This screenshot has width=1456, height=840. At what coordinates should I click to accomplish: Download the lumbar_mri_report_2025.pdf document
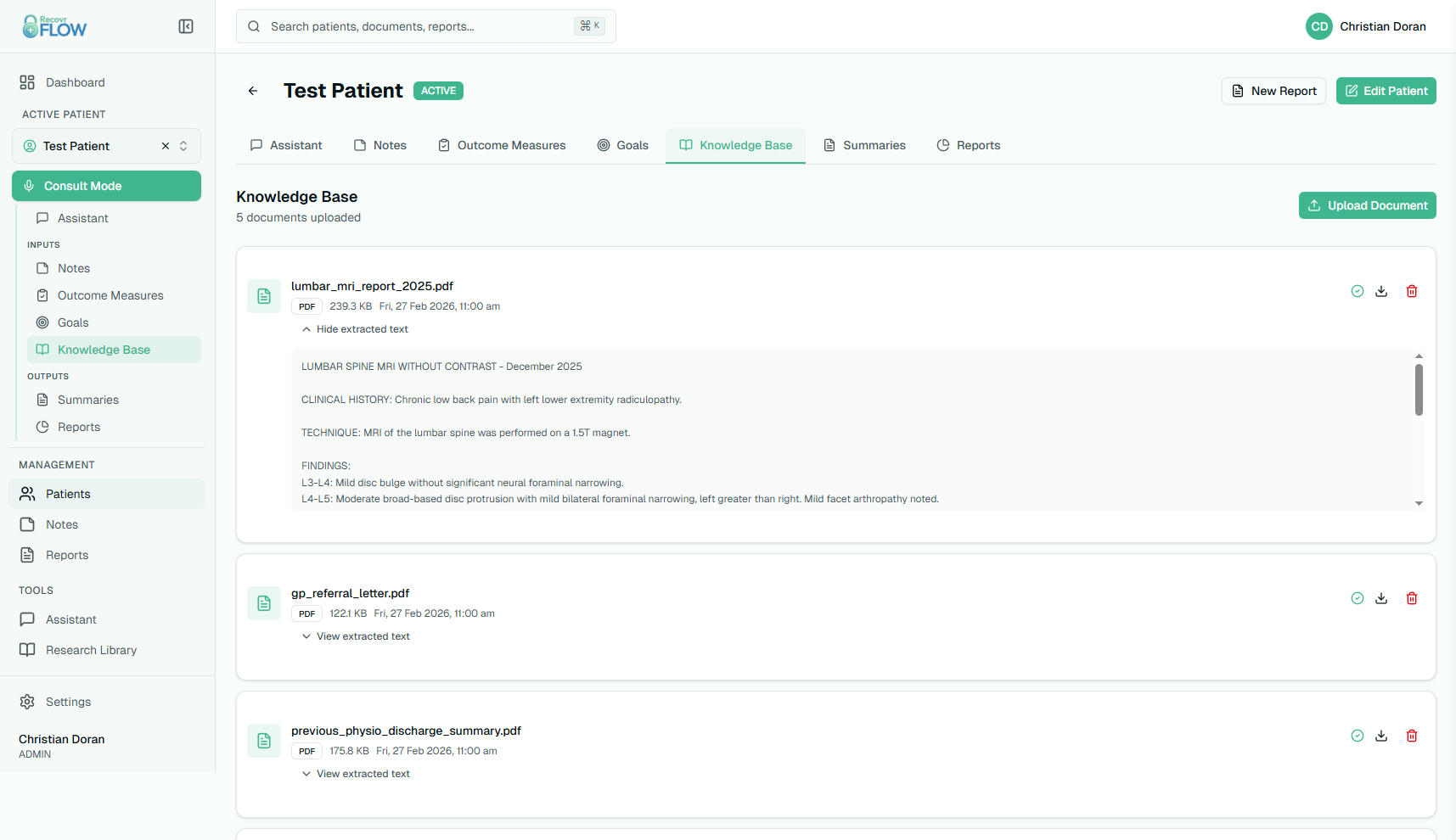point(1381,290)
